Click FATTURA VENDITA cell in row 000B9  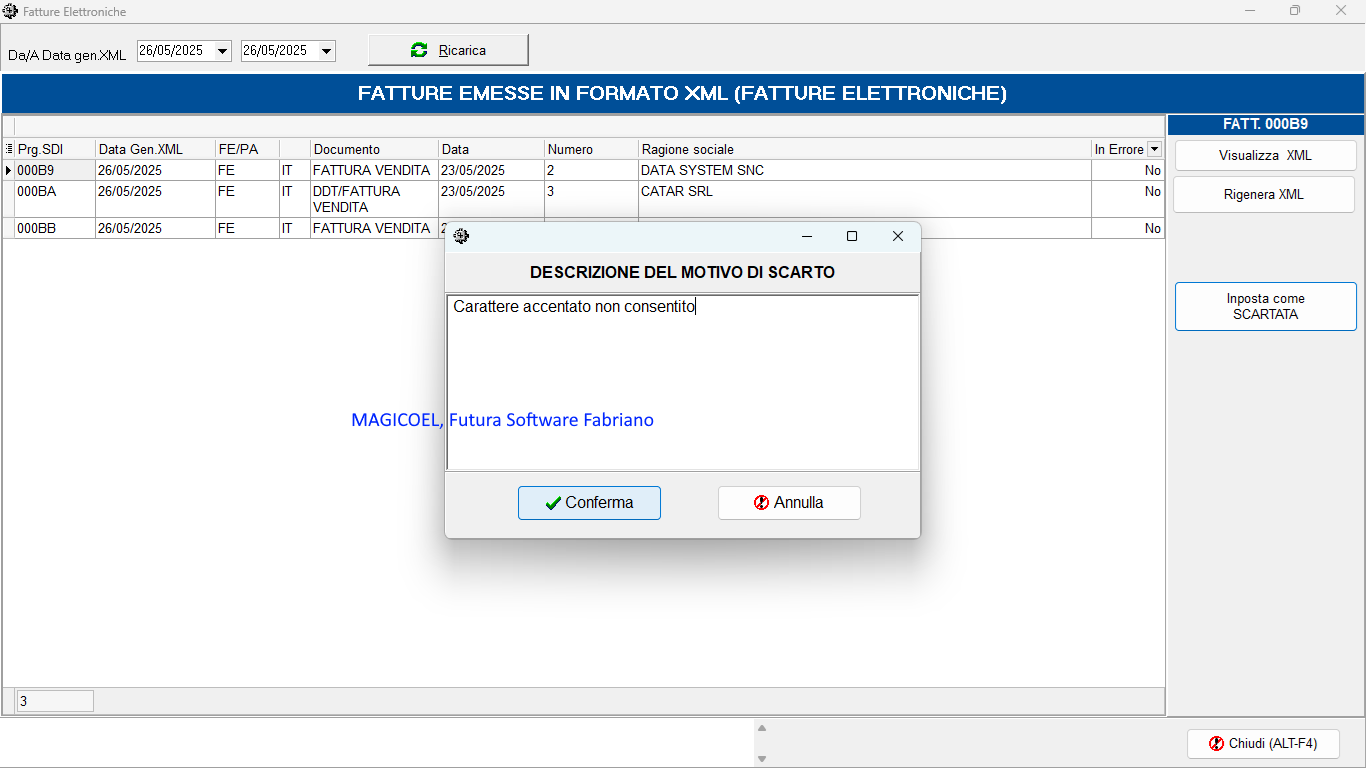point(374,171)
